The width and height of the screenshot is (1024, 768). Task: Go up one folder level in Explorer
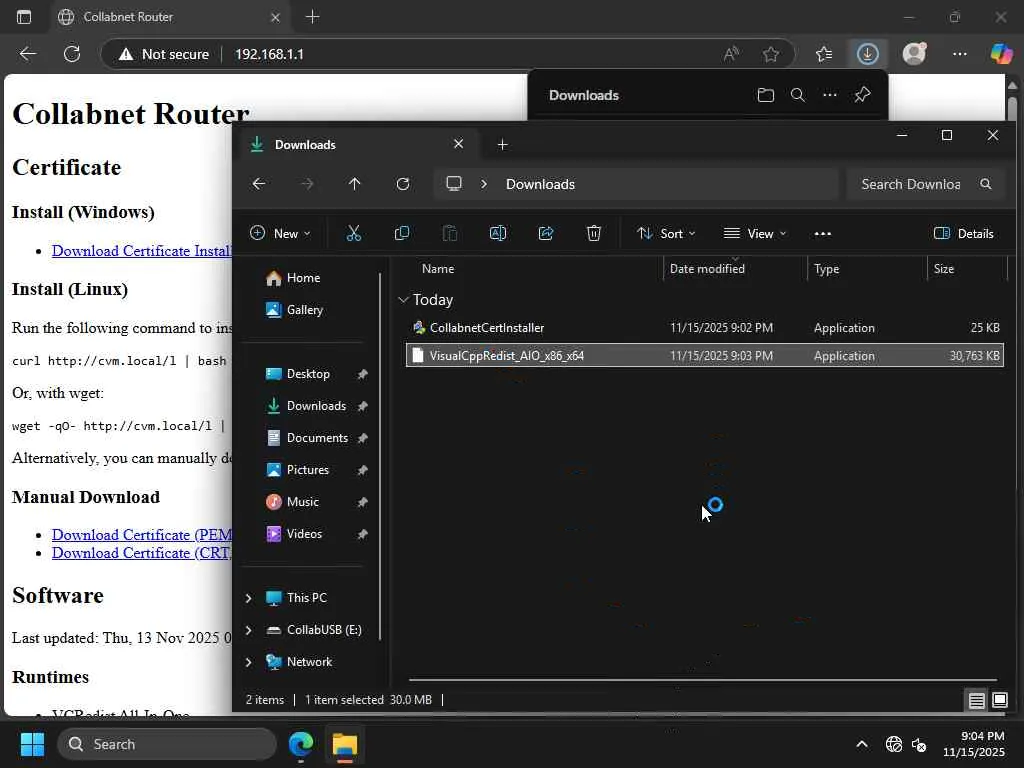pos(355,184)
